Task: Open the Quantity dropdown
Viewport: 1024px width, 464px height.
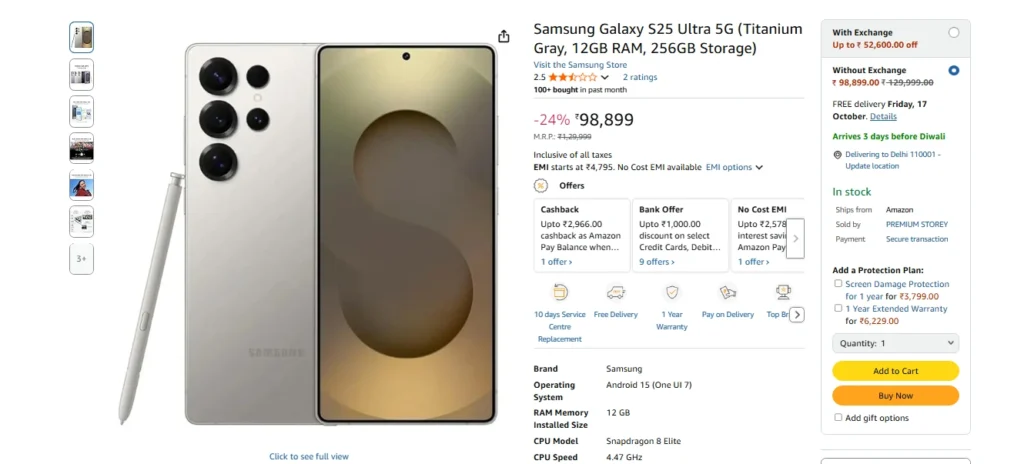Action: (x=895, y=343)
